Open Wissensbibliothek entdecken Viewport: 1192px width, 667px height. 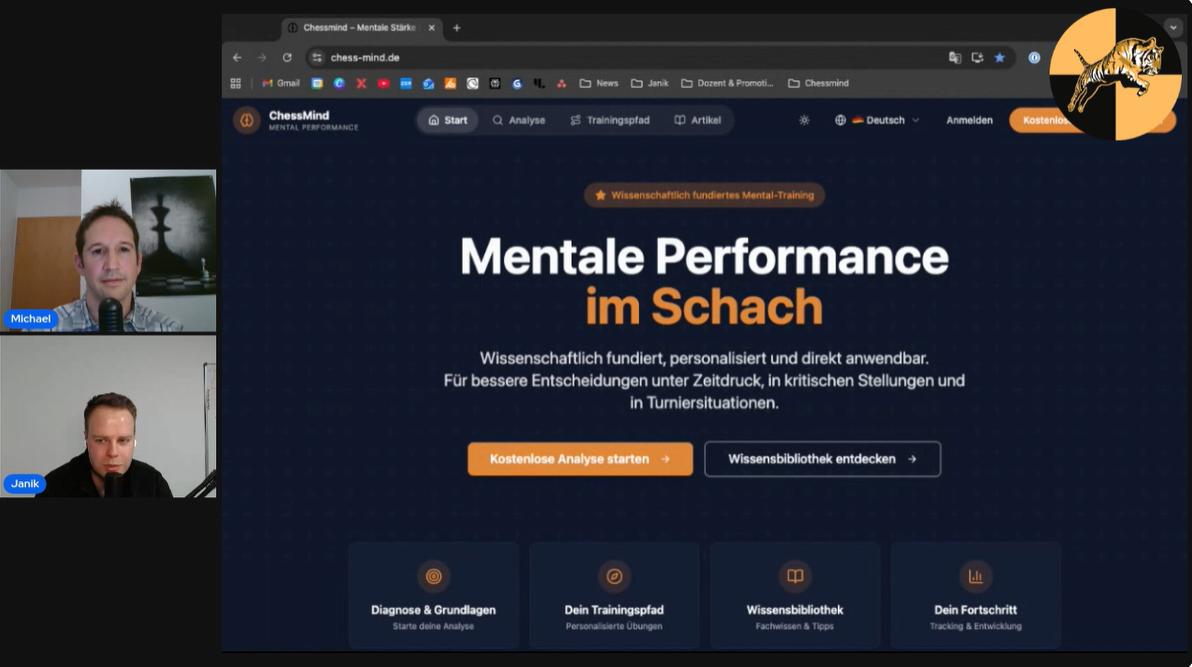(x=822, y=458)
